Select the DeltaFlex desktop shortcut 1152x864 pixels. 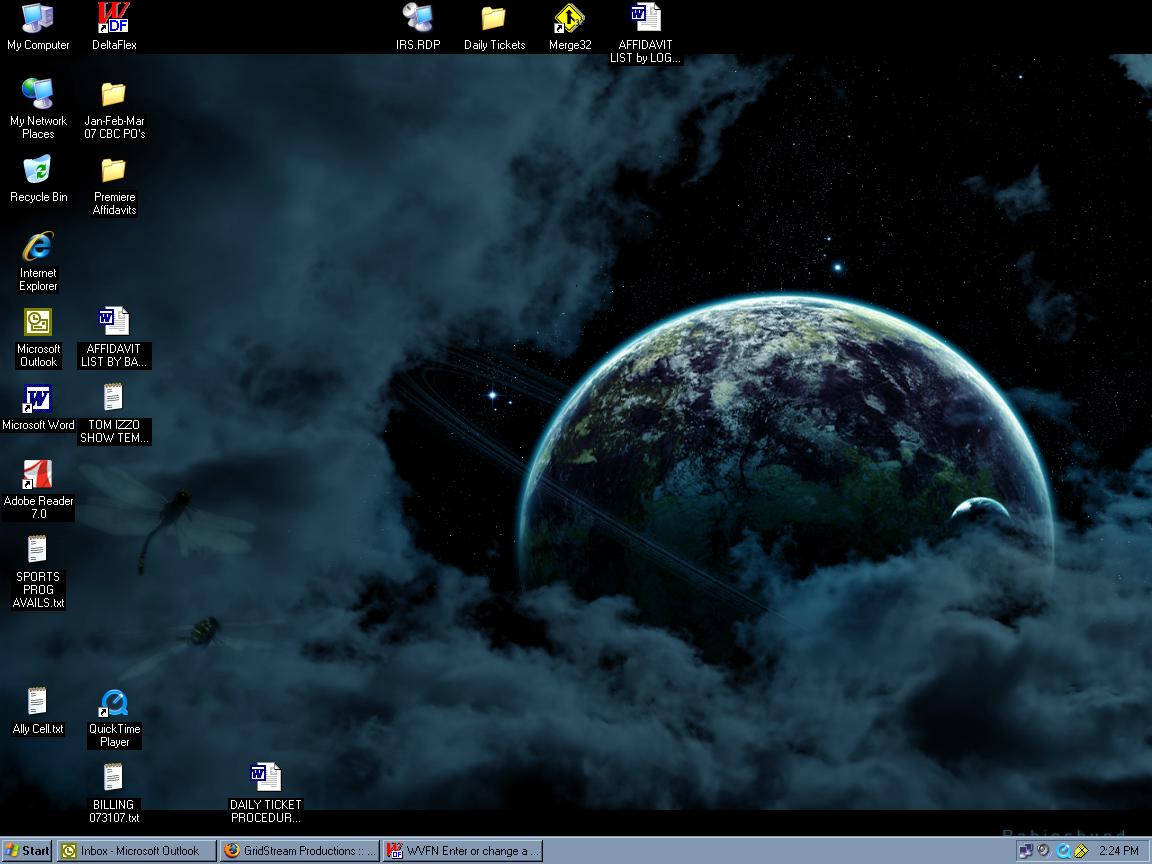coord(114,19)
